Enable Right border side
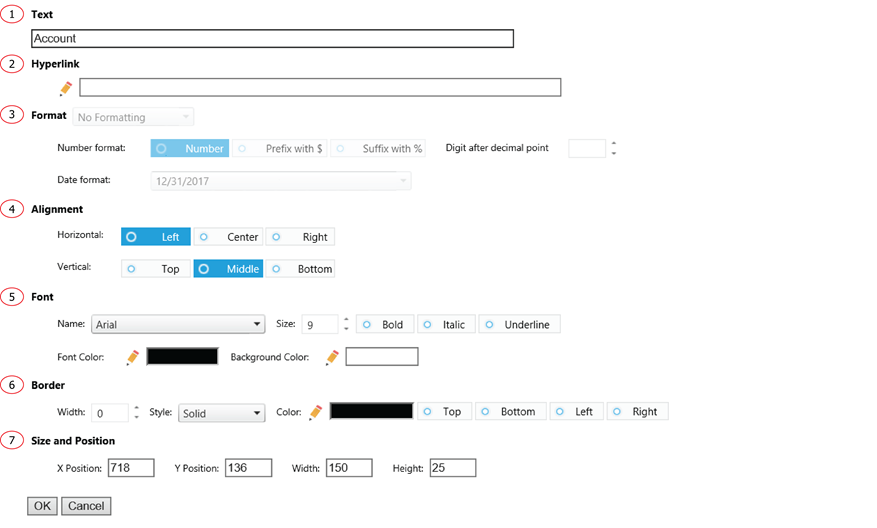 coord(638,412)
